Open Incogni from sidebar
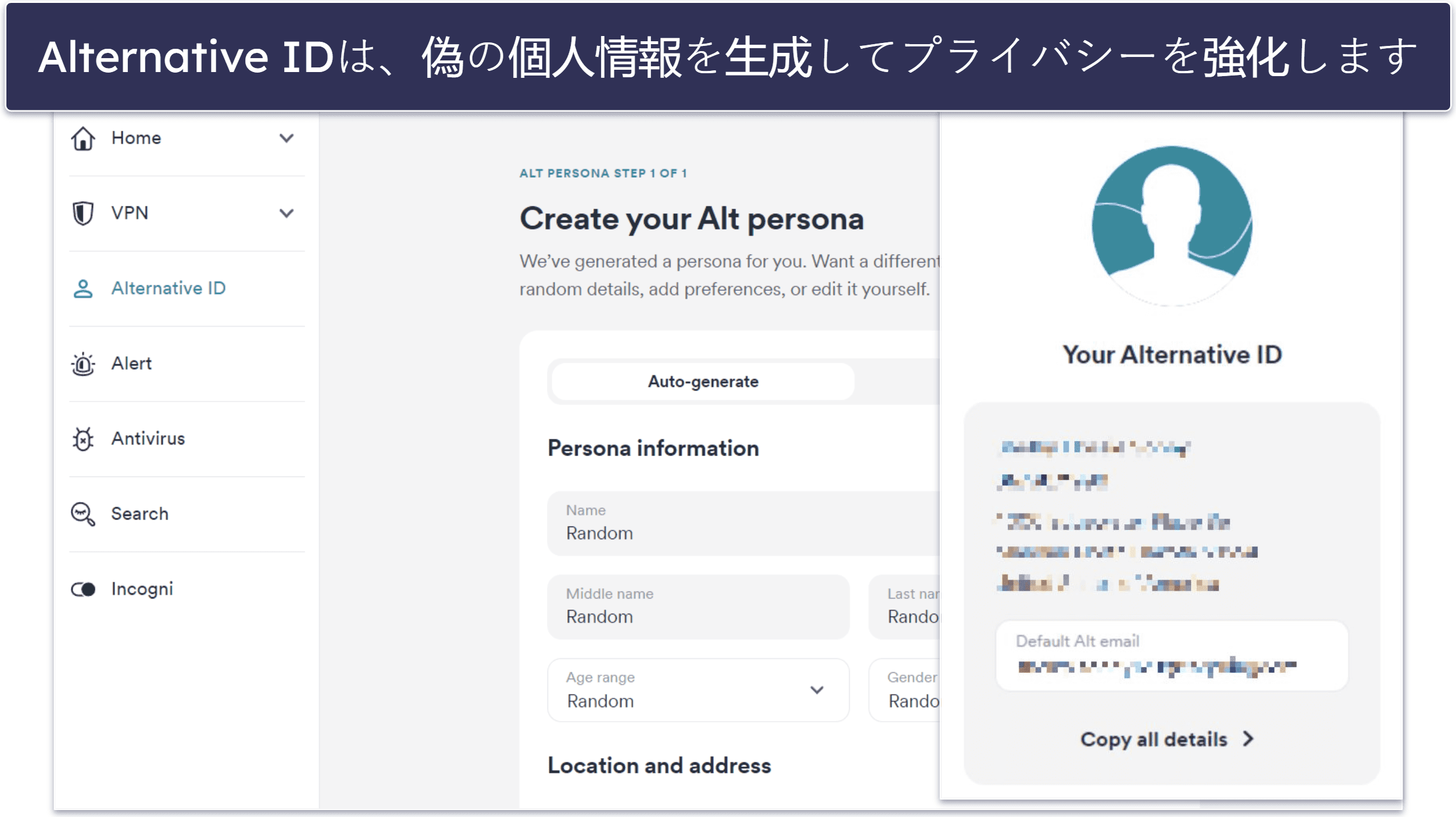This screenshot has width=1456, height=817. click(x=142, y=589)
